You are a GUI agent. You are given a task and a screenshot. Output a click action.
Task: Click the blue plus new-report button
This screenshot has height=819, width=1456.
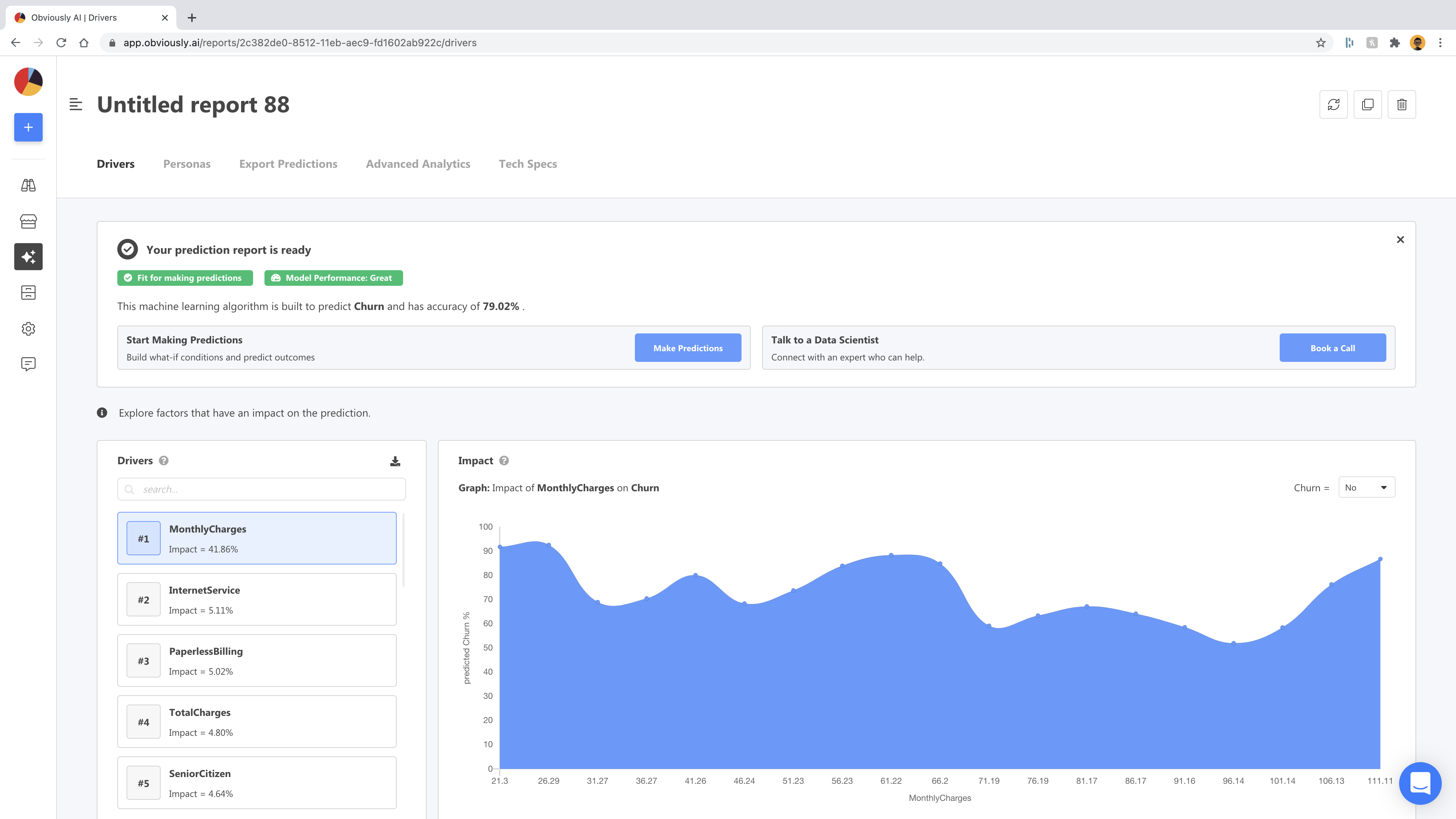coord(28,127)
